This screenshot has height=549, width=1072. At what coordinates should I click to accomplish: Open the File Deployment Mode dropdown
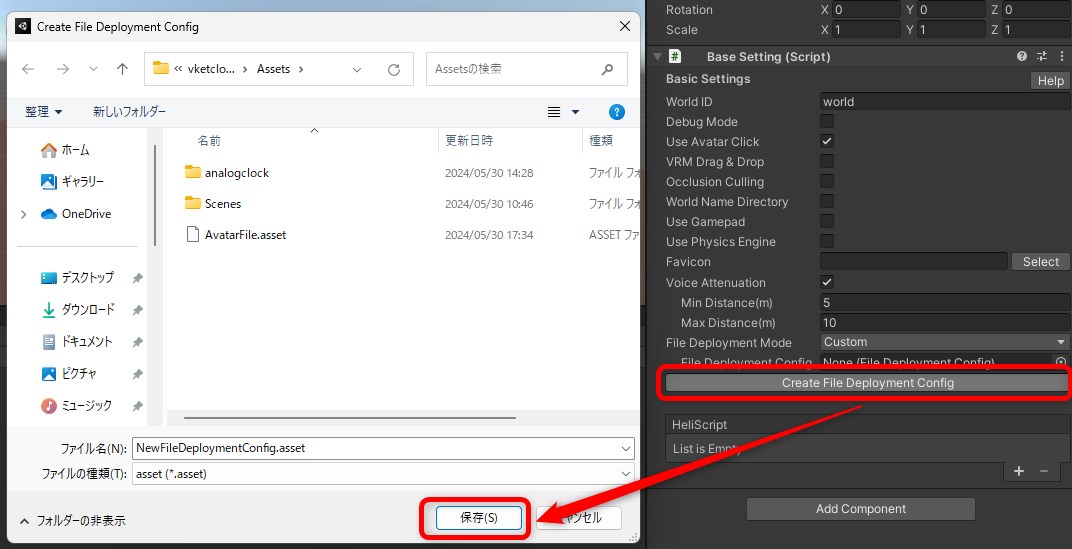tap(945, 342)
